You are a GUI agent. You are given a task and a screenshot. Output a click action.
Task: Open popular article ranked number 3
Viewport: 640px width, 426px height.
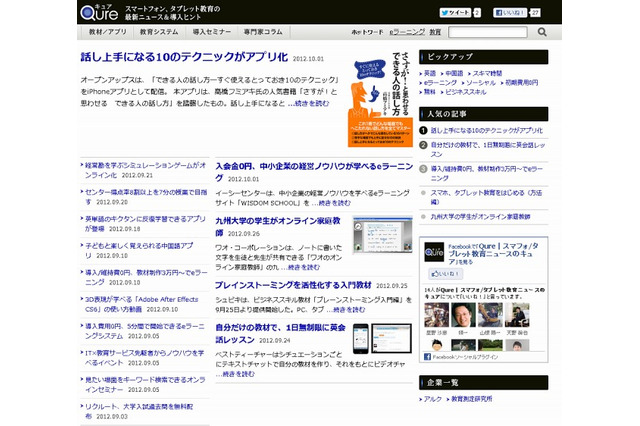coord(487,173)
